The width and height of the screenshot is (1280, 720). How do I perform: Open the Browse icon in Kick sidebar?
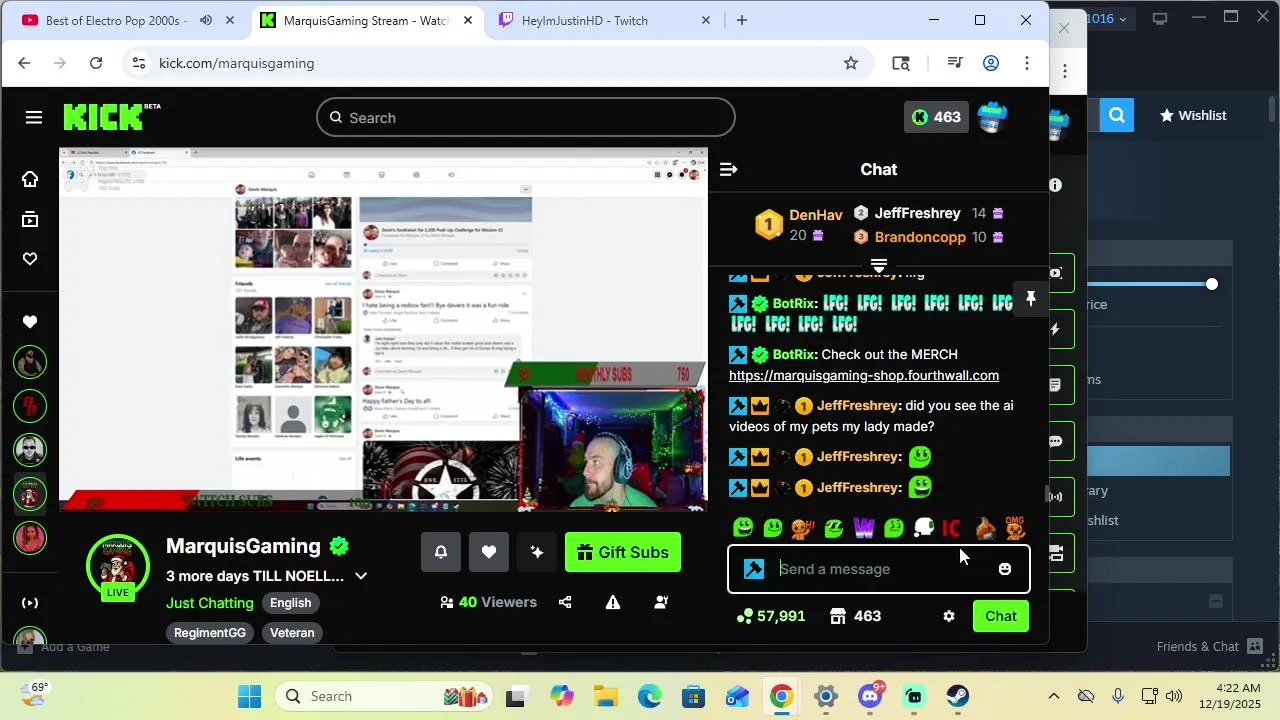coord(30,219)
